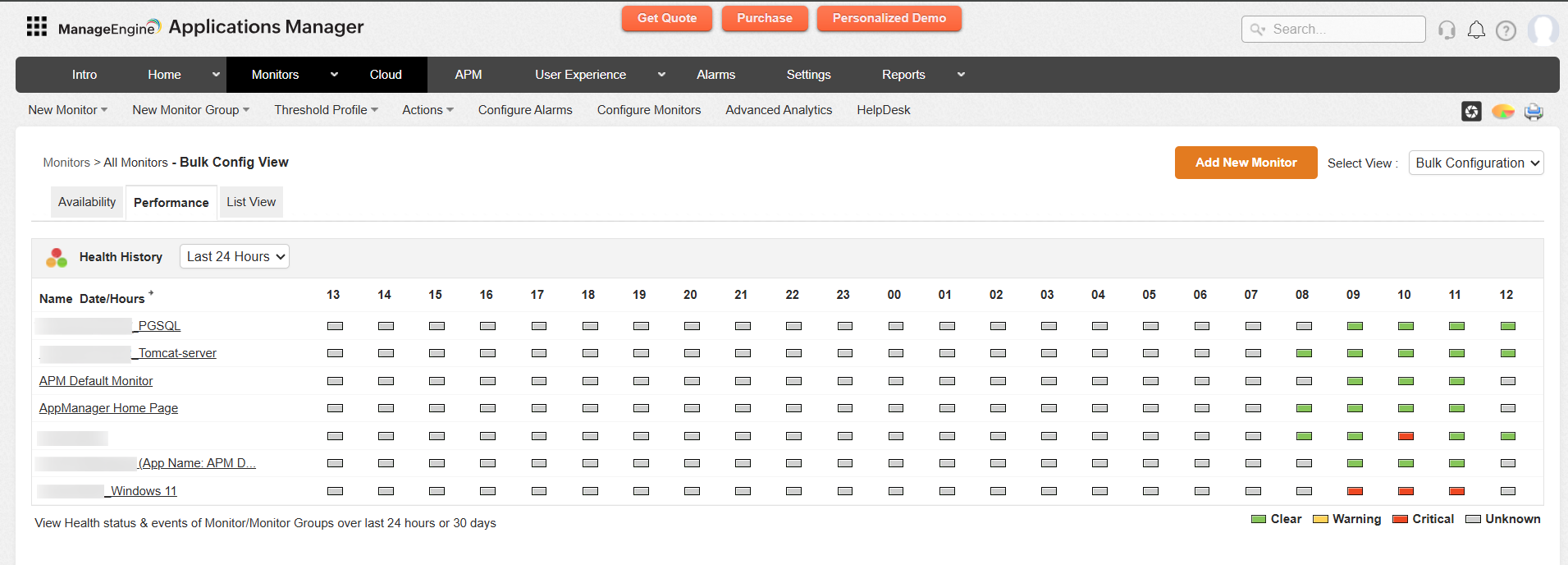Open the Threshold Profile dropdown
The width and height of the screenshot is (1568, 565).
pyautogui.click(x=327, y=110)
